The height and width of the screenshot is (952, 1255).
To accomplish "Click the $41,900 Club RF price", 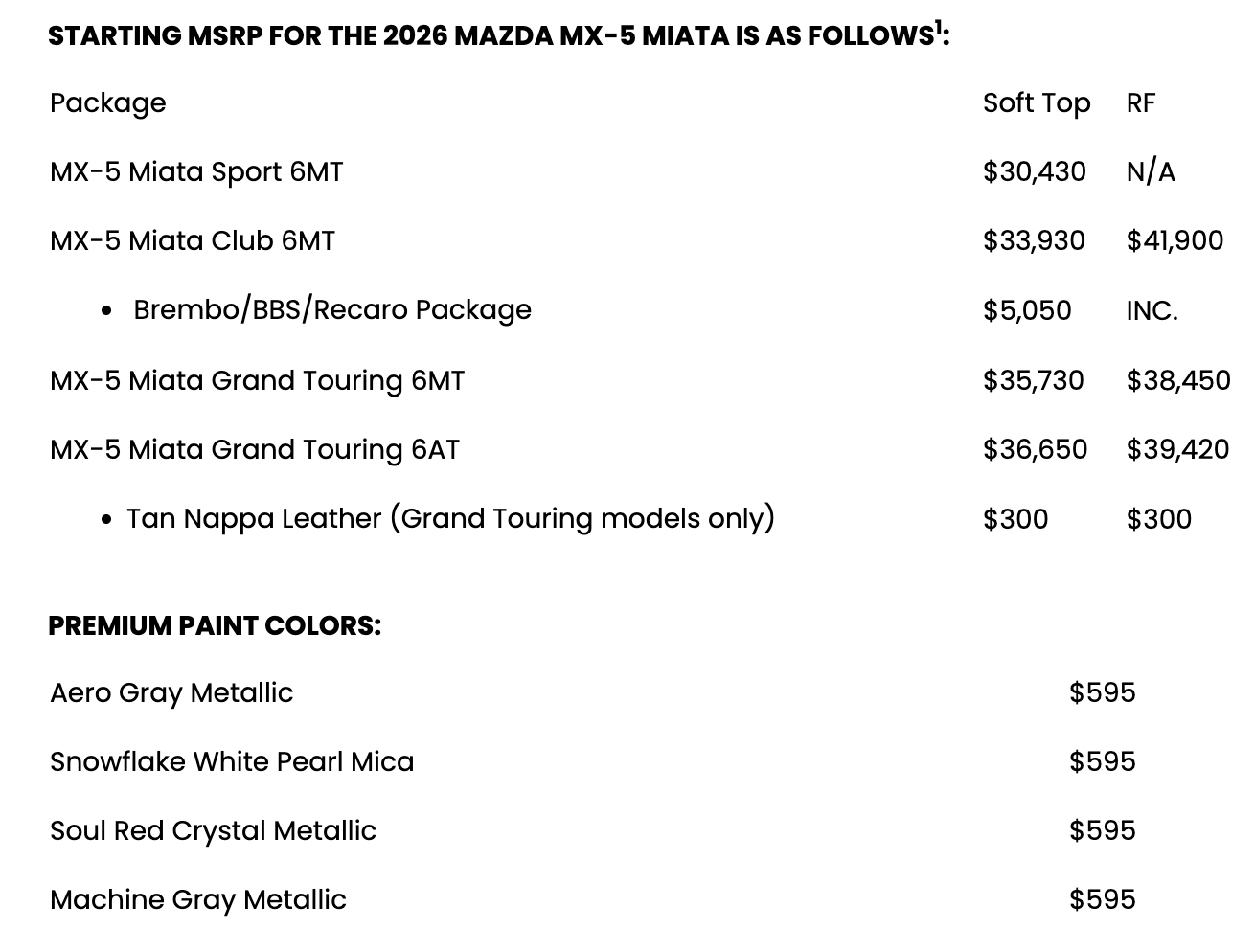I will [x=1175, y=240].
